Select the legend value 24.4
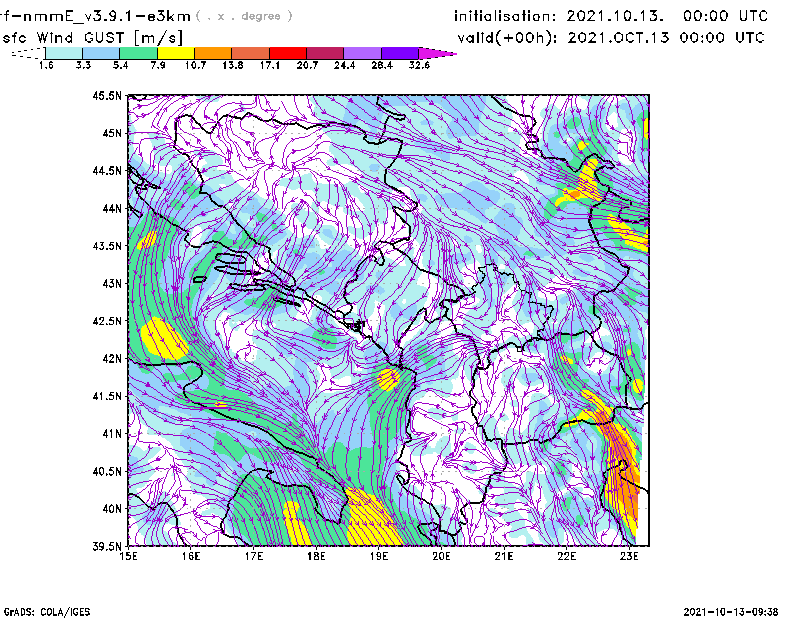Image resolution: width=800 pixels, height=618 pixels. (x=344, y=65)
